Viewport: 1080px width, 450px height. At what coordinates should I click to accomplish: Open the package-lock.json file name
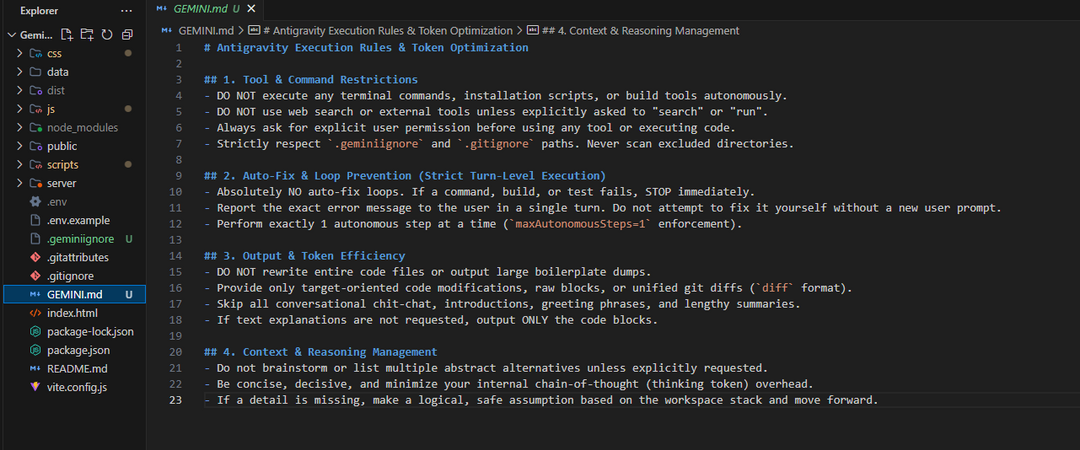(90, 332)
